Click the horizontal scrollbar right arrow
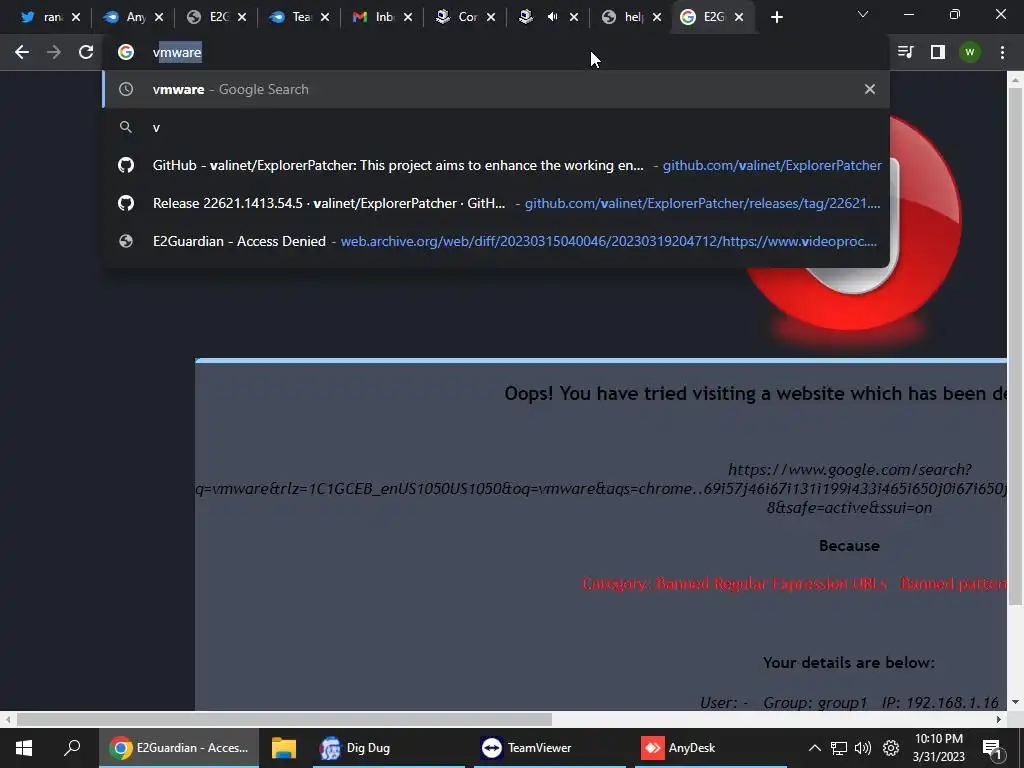Screen dimensions: 1024x768 click(x=999, y=719)
